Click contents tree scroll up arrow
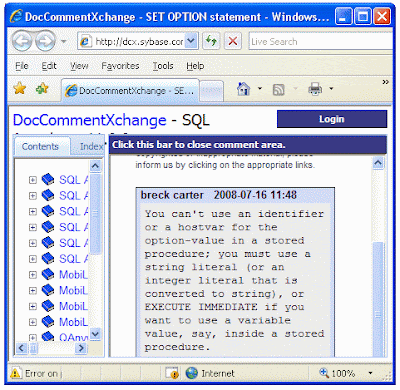The width and height of the screenshot is (400, 390). click(95, 166)
